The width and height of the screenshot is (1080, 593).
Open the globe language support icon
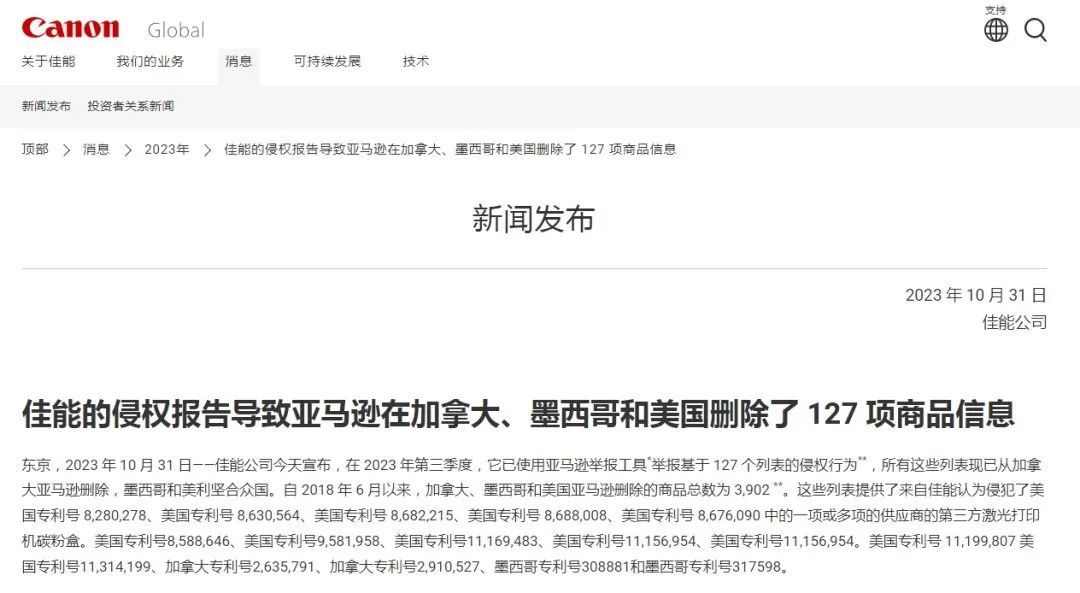[x=995, y=30]
